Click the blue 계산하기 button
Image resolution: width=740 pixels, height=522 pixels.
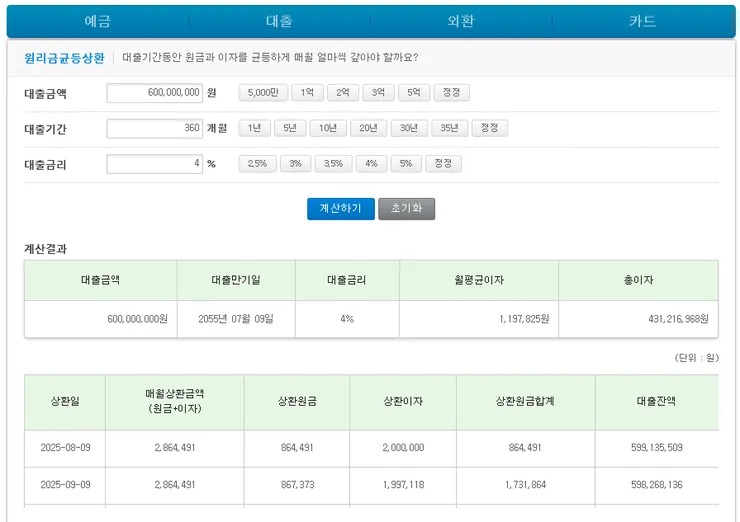point(341,209)
